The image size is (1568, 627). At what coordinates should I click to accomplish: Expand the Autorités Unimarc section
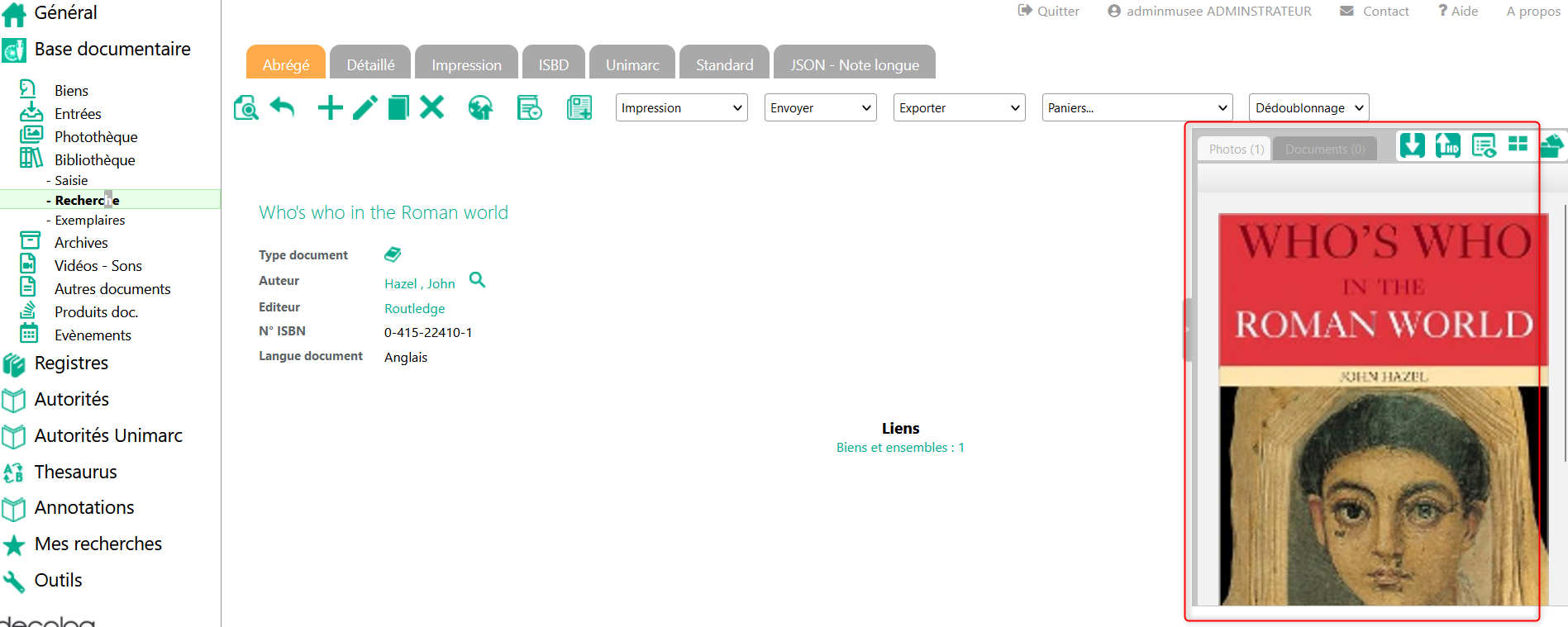point(108,435)
